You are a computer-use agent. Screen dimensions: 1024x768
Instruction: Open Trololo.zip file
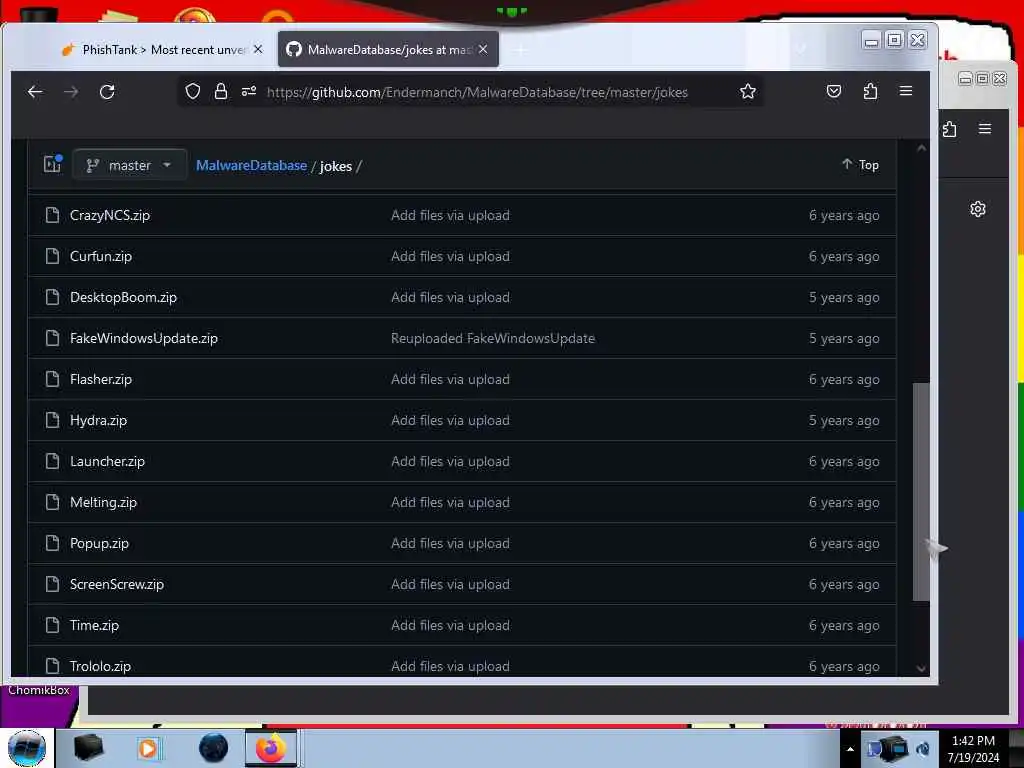point(100,666)
